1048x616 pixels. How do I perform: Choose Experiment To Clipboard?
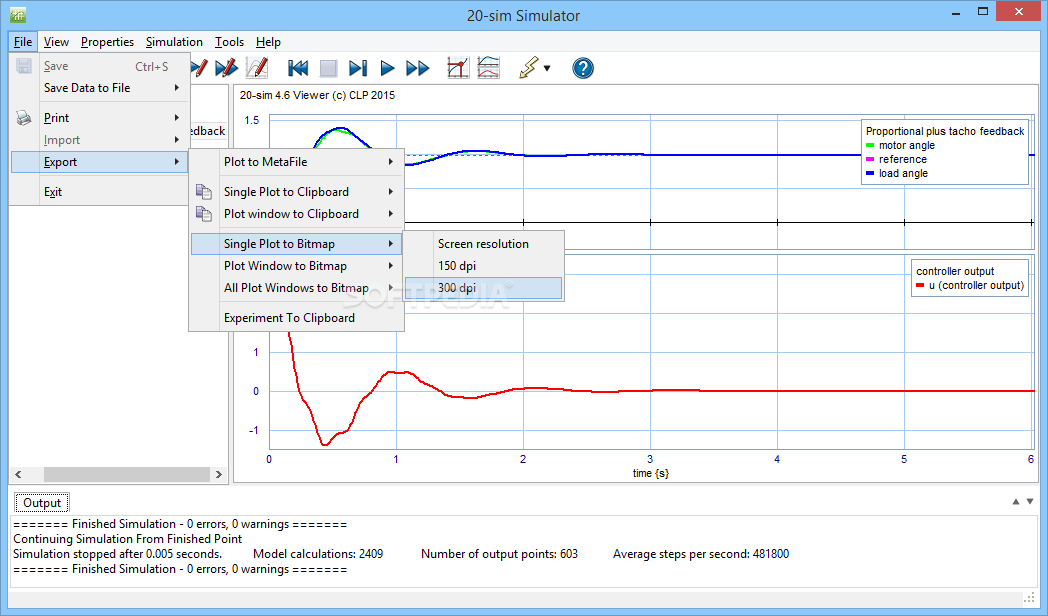click(x=296, y=318)
